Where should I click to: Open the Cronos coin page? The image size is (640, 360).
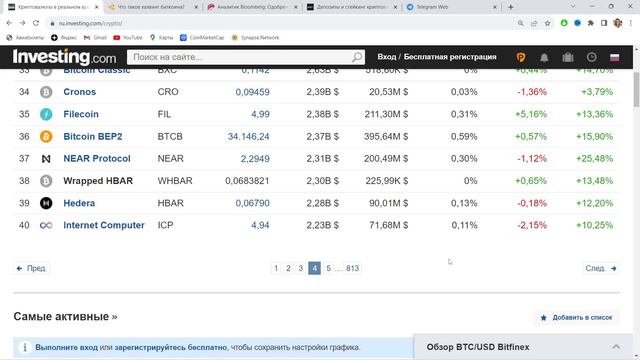80,92
